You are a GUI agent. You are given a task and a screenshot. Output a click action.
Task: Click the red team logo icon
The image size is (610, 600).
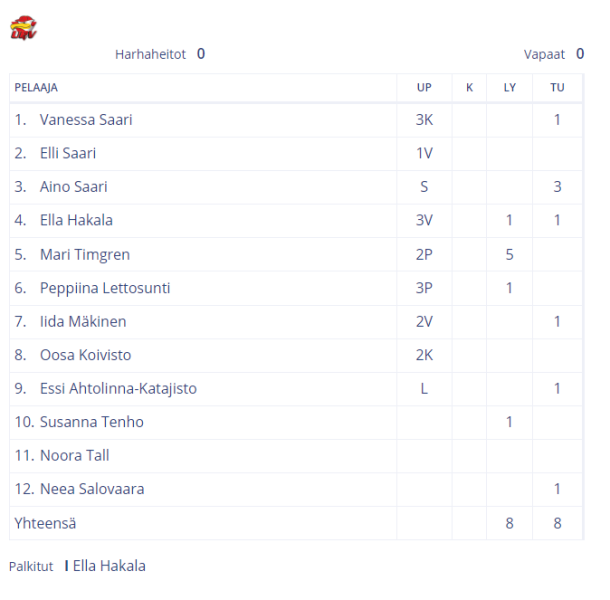(24, 28)
